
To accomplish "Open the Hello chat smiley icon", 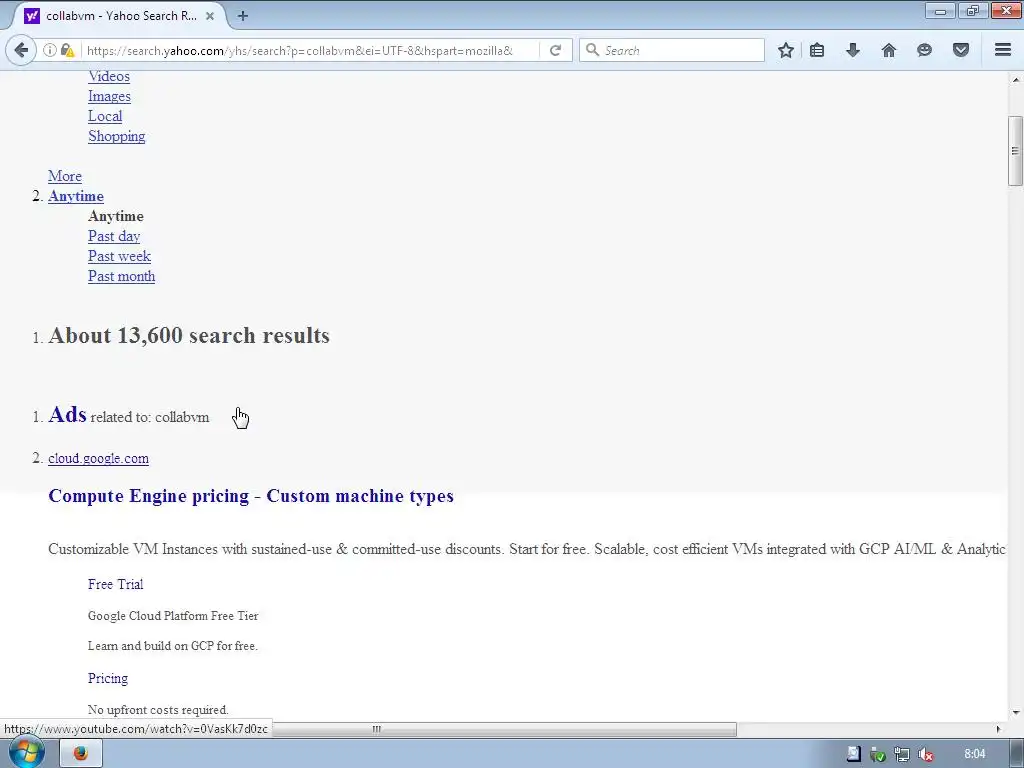I will (x=924, y=50).
